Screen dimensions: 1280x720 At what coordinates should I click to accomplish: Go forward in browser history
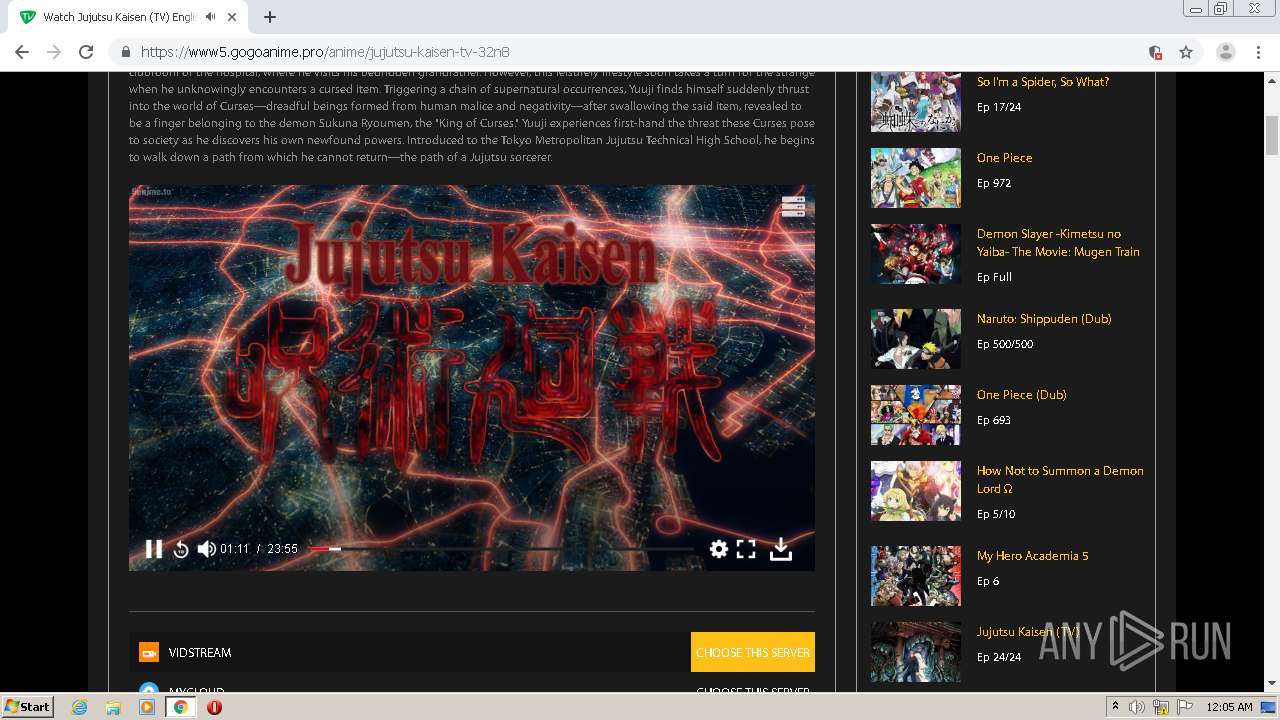54,52
